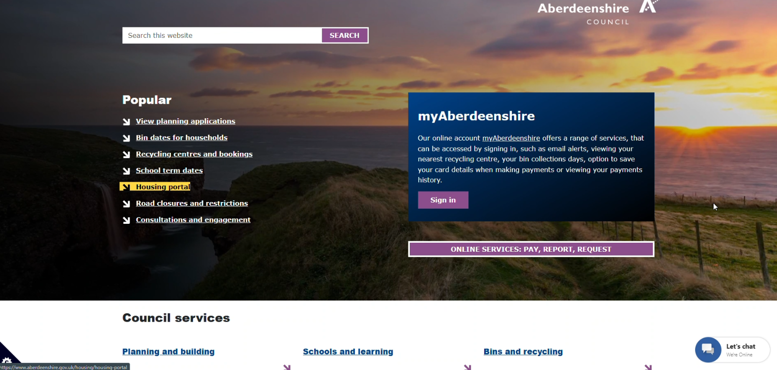
Task: Open Planning and building services
Action: click(x=168, y=352)
